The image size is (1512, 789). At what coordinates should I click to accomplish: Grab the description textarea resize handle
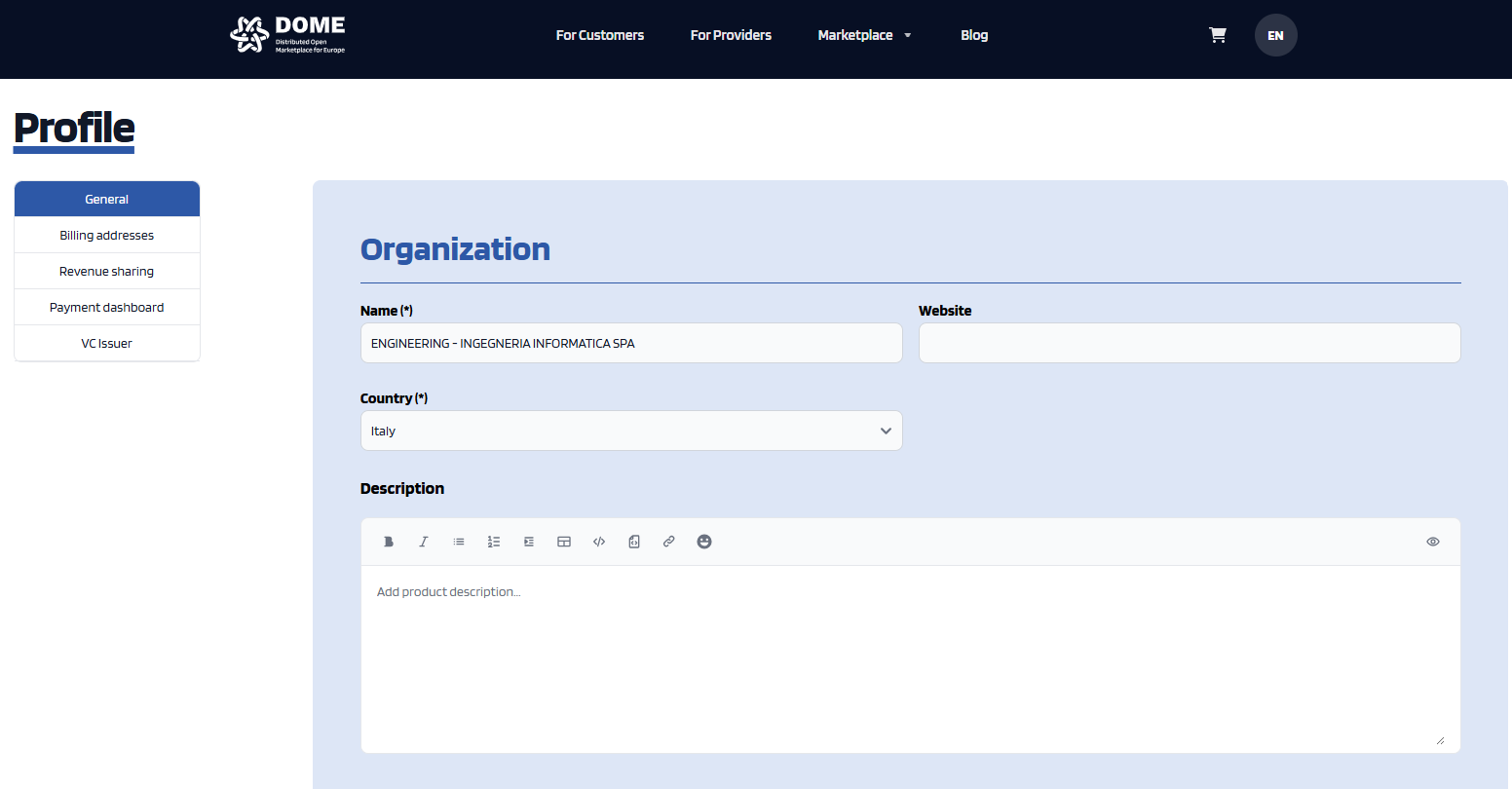click(x=1440, y=740)
